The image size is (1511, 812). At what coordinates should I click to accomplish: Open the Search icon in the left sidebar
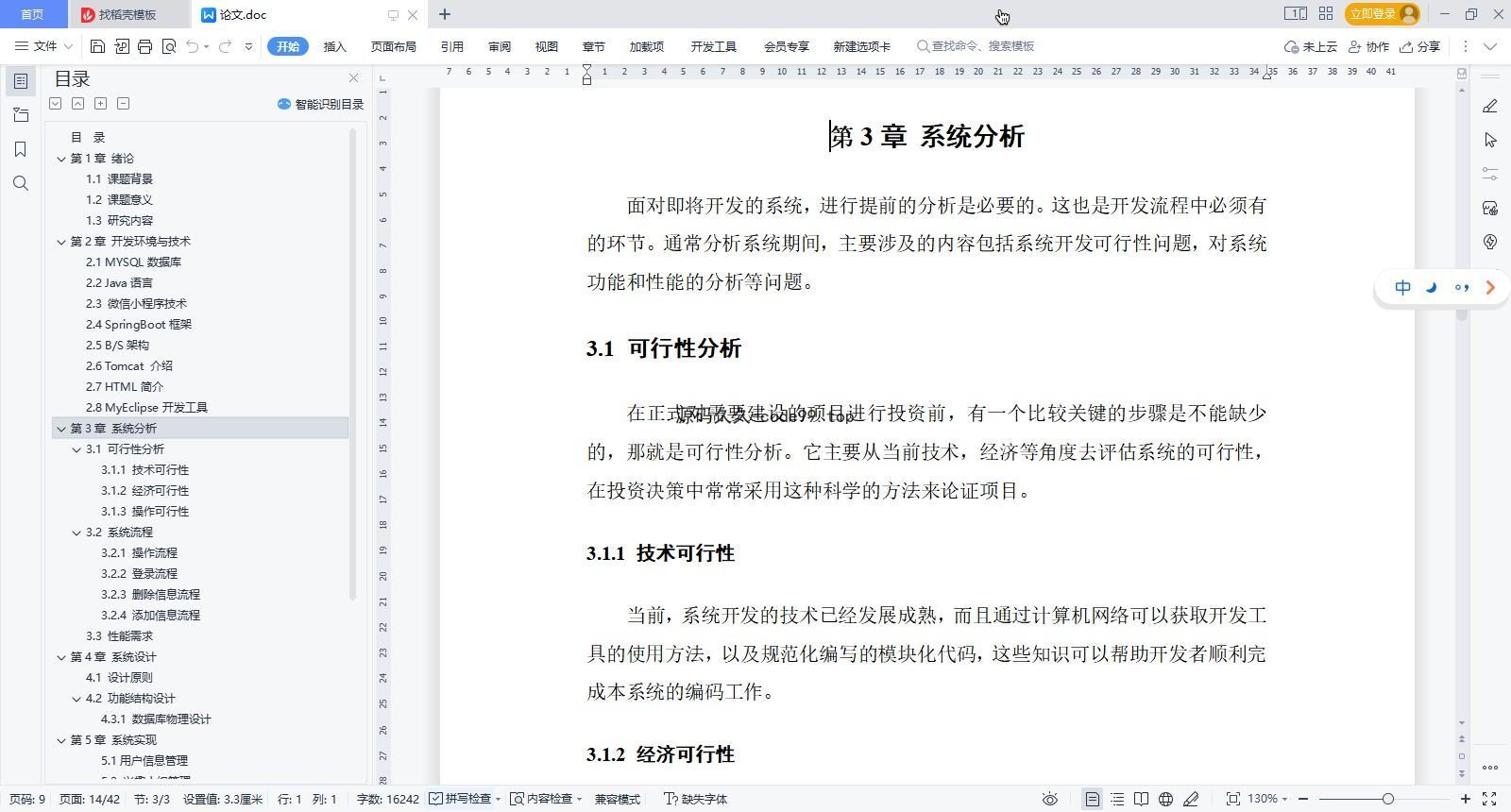point(21,183)
